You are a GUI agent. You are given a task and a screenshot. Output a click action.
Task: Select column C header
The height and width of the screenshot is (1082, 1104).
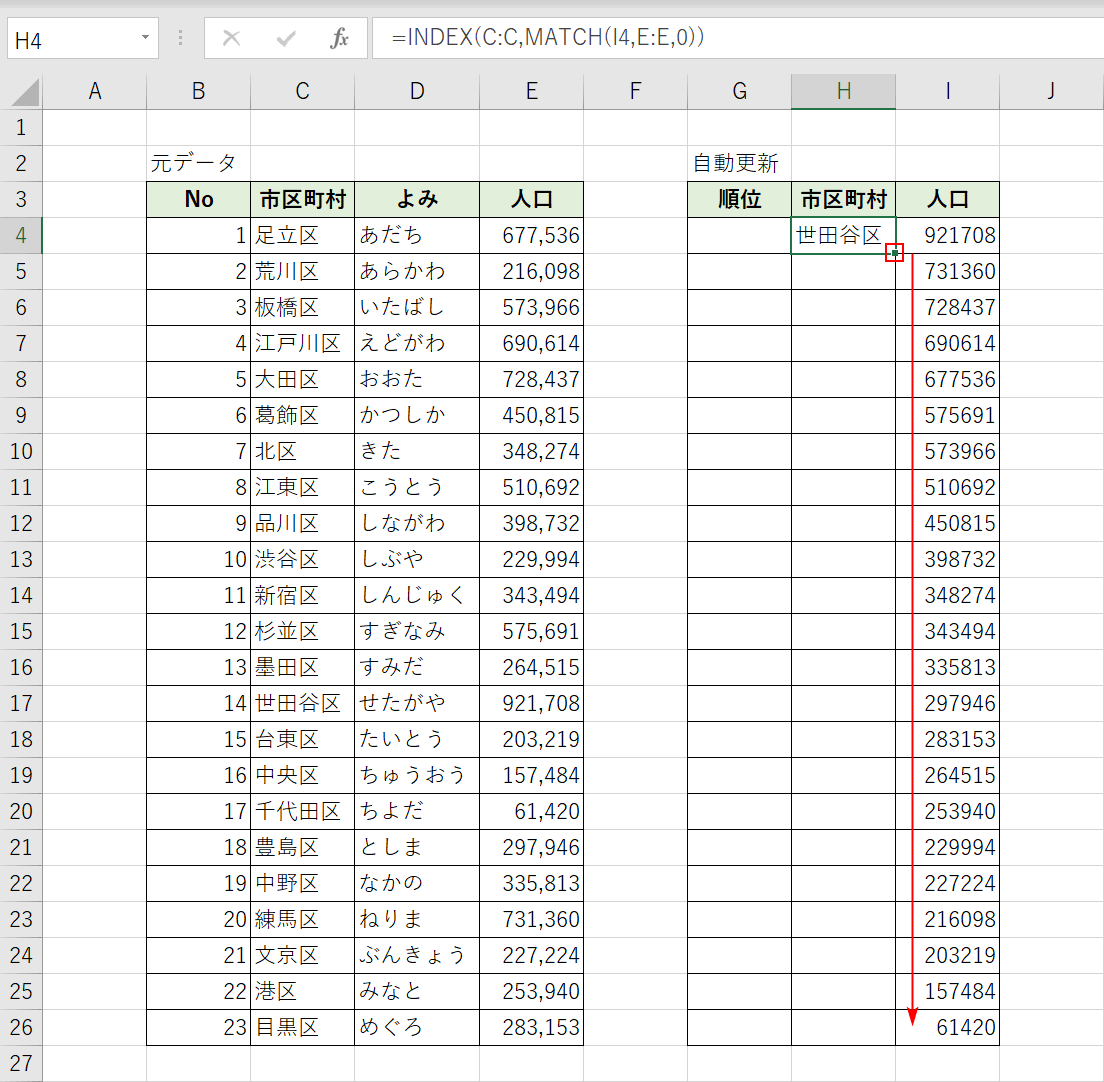pyautogui.click(x=303, y=92)
